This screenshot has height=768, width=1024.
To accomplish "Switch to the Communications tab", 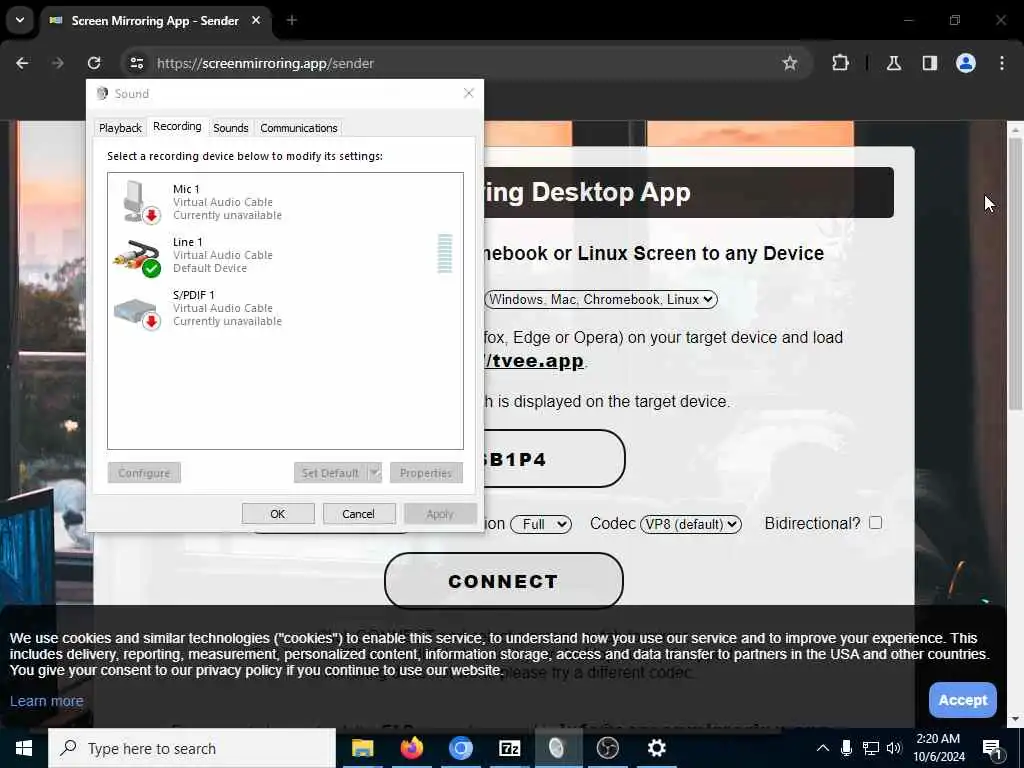I will tap(298, 128).
